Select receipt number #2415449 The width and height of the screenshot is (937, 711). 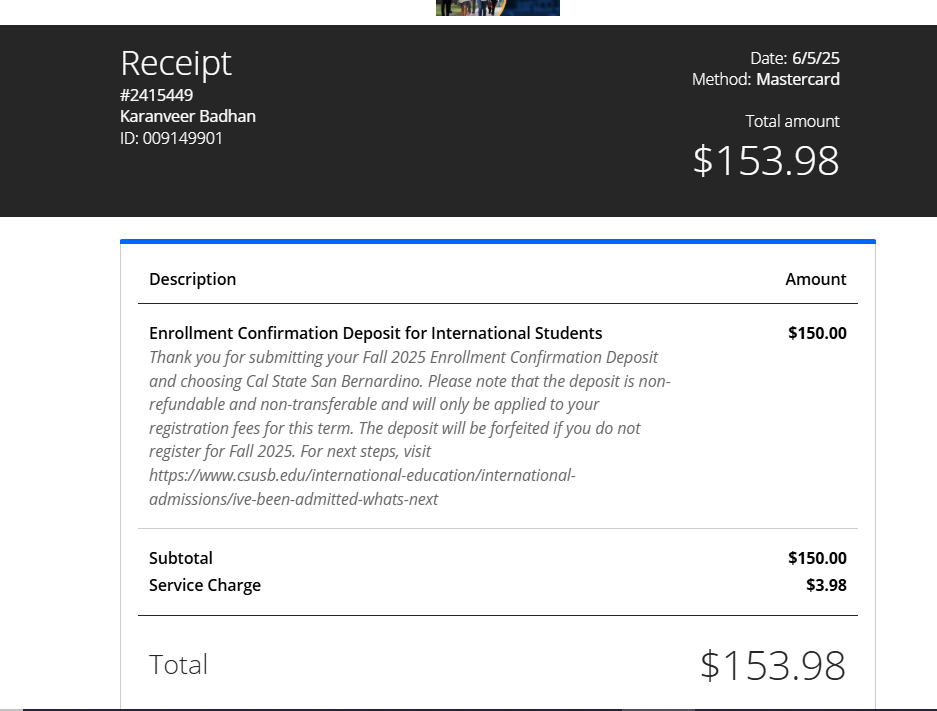point(157,95)
